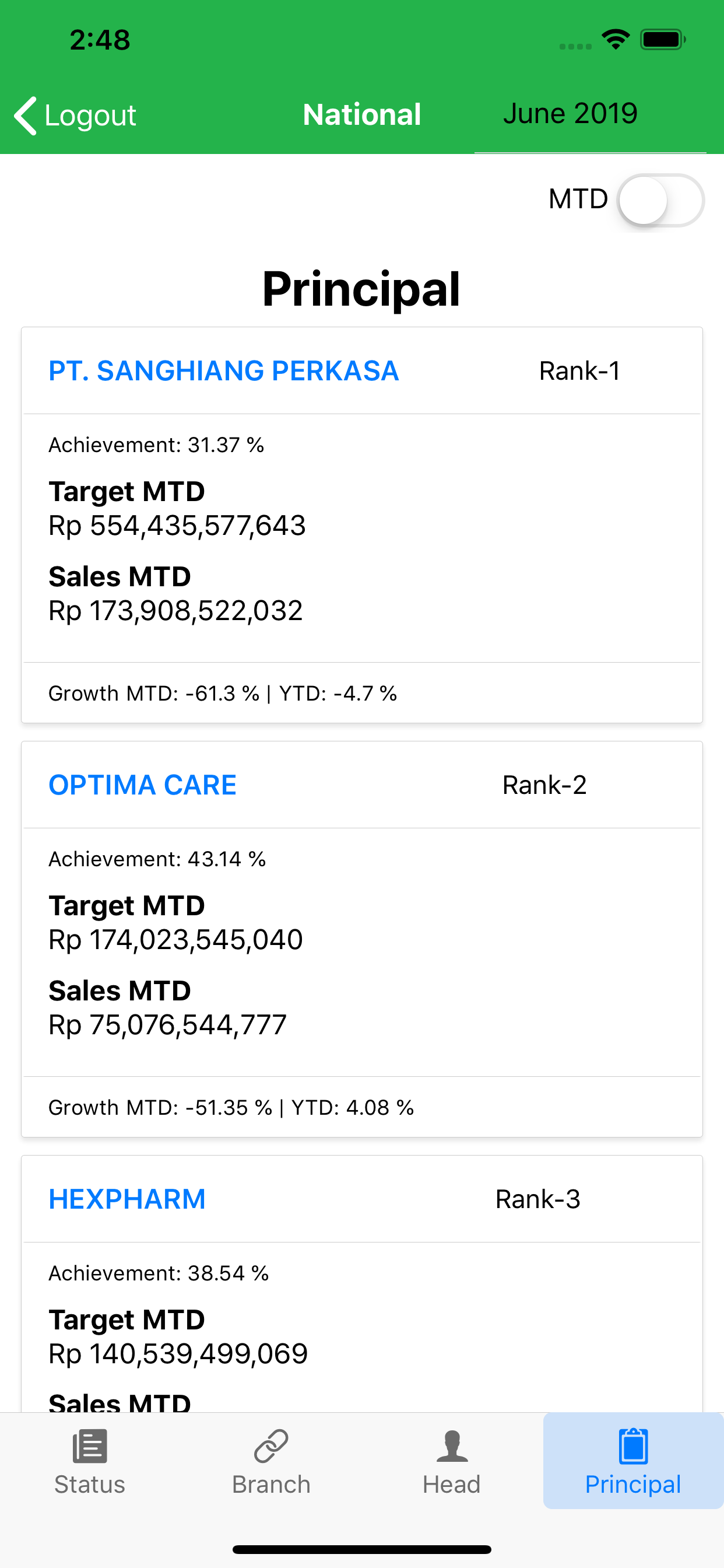Select the National header title
The image size is (724, 1568).
tap(362, 114)
